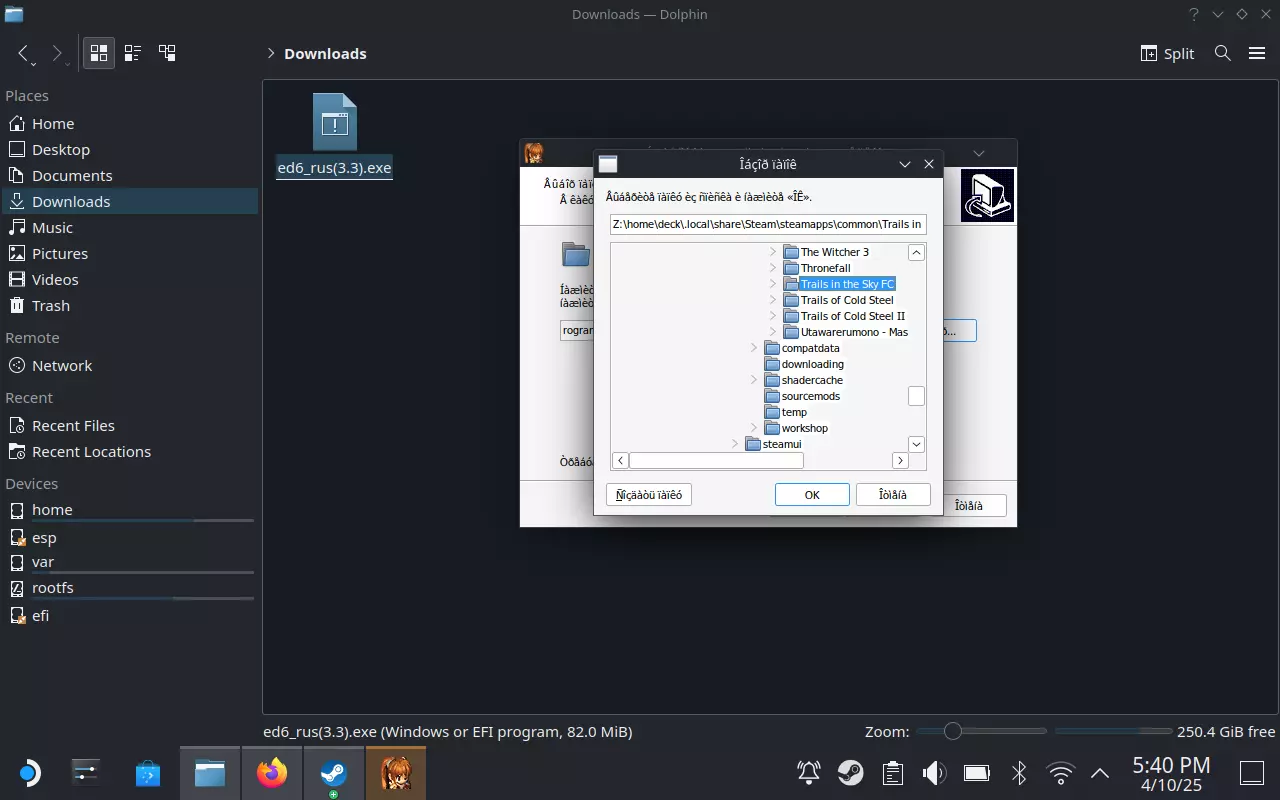Image resolution: width=1280 pixels, height=800 pixels.
Task: Switch to Icons view mode in Dolphin
Action: (x=99, y=53)
